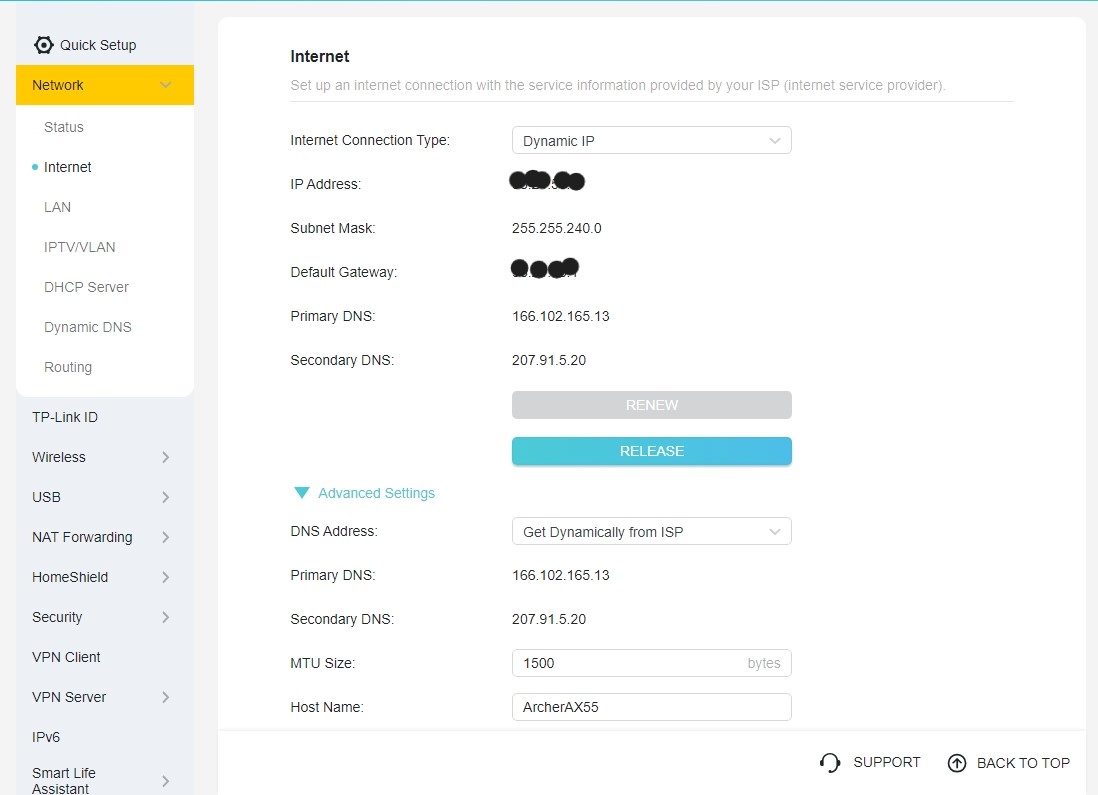Click BACK TO TOP text
Viewport: 1098px width, 795px height.
coord(1023,763)
